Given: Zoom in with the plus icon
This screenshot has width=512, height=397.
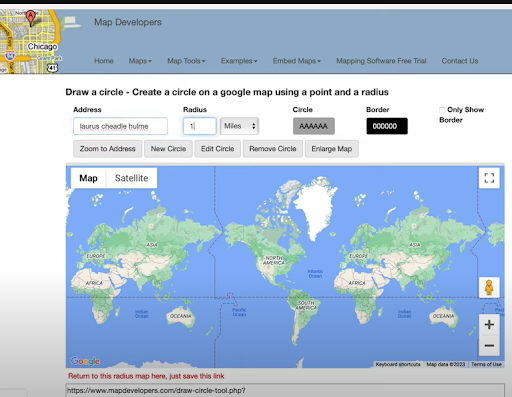Looking at the screenshot, I should click(489, 324).
